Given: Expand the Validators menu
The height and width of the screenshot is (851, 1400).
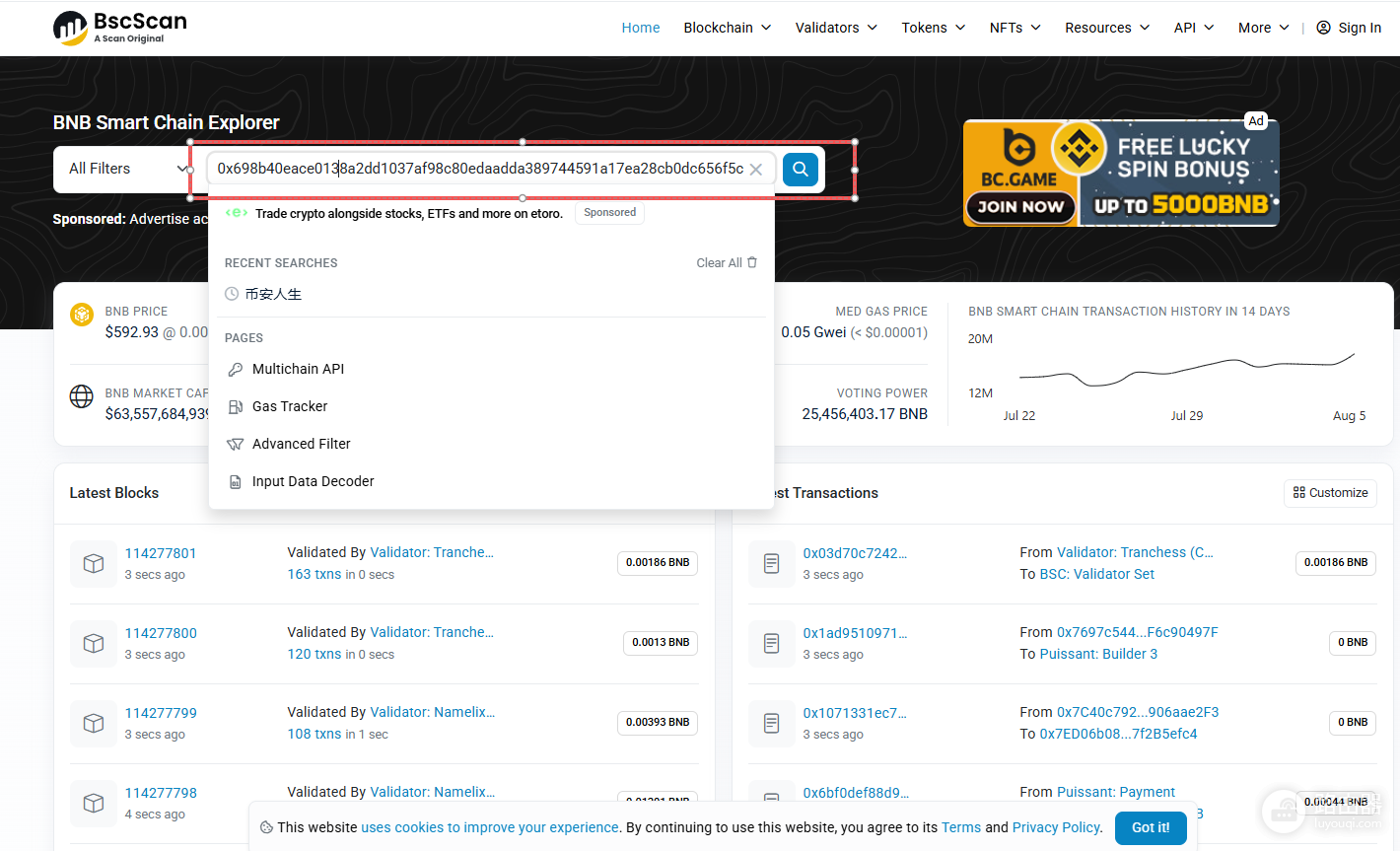Looking at the screenshot, I should point(836,28).
